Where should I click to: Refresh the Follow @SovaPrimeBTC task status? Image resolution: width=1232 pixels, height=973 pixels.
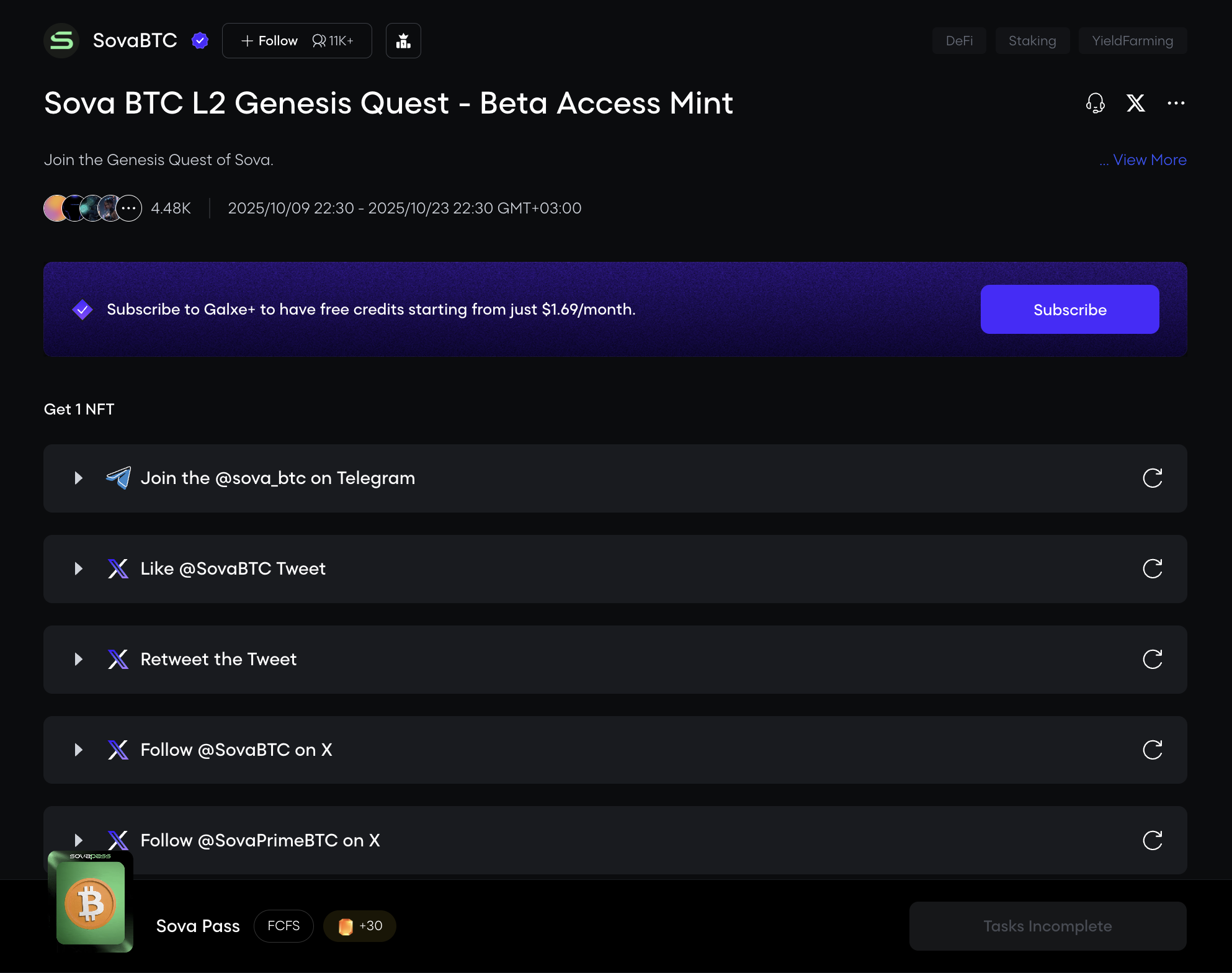tap(1152, 840)
